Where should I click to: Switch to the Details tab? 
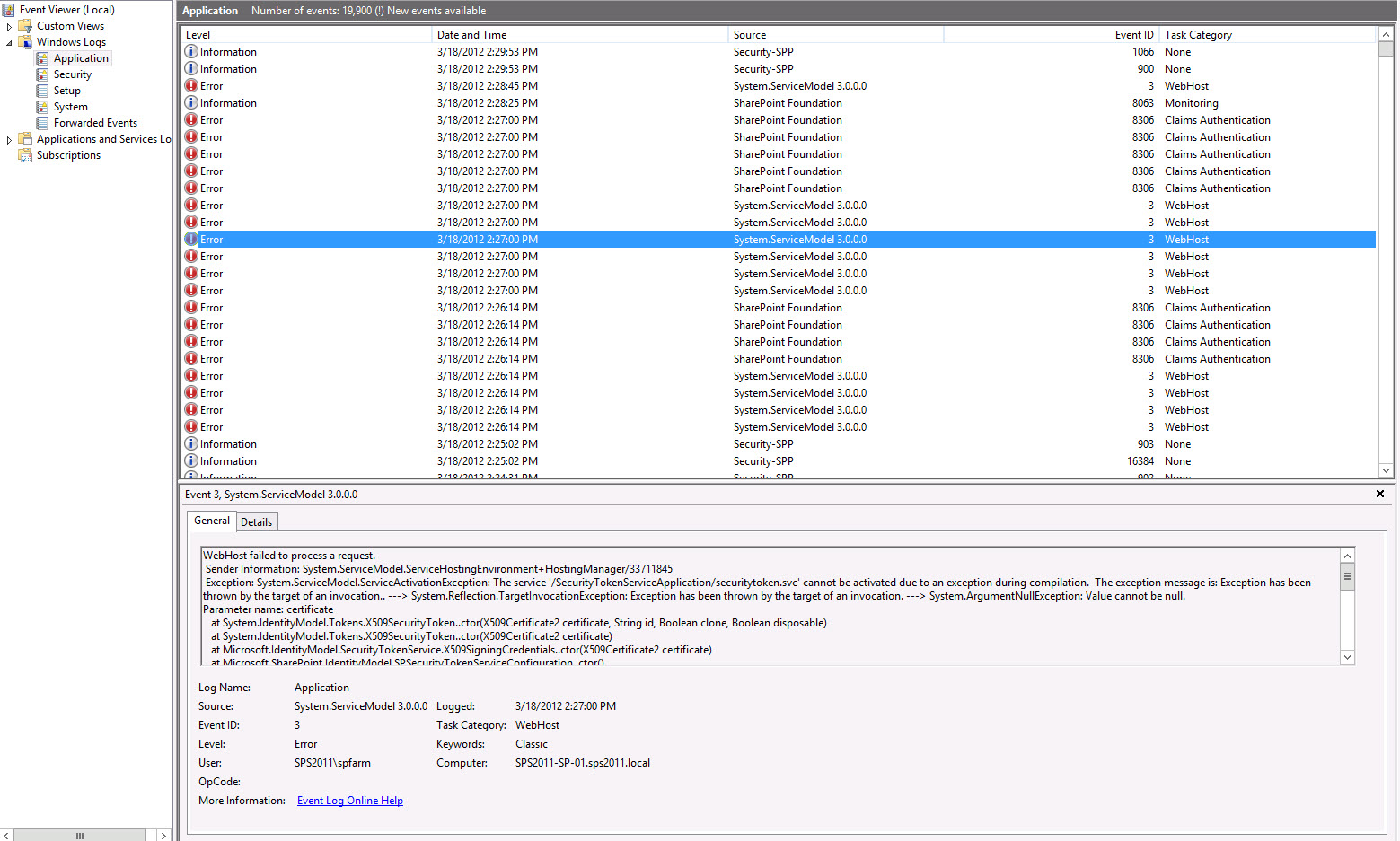(x=257, y=521)
